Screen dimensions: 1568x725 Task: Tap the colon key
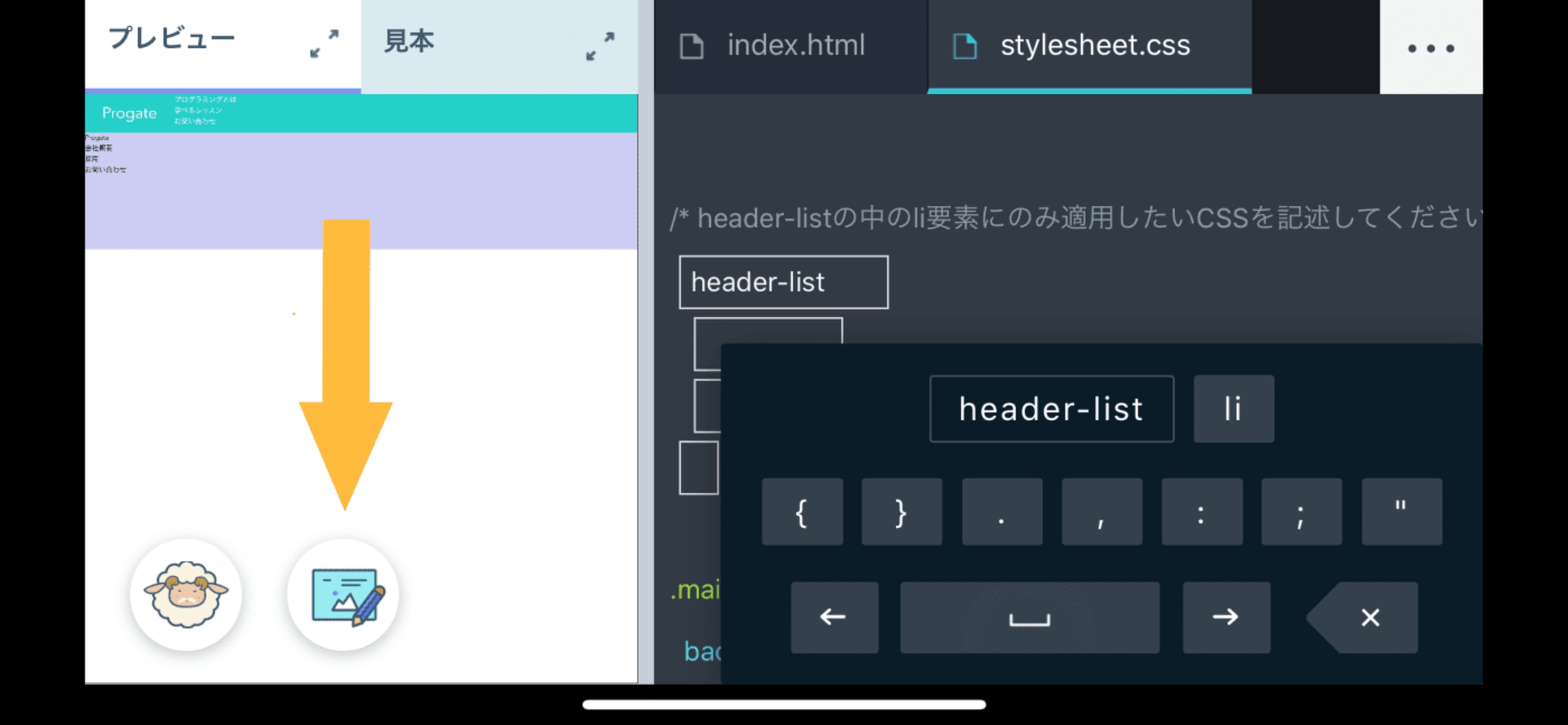click(1201, 513)
